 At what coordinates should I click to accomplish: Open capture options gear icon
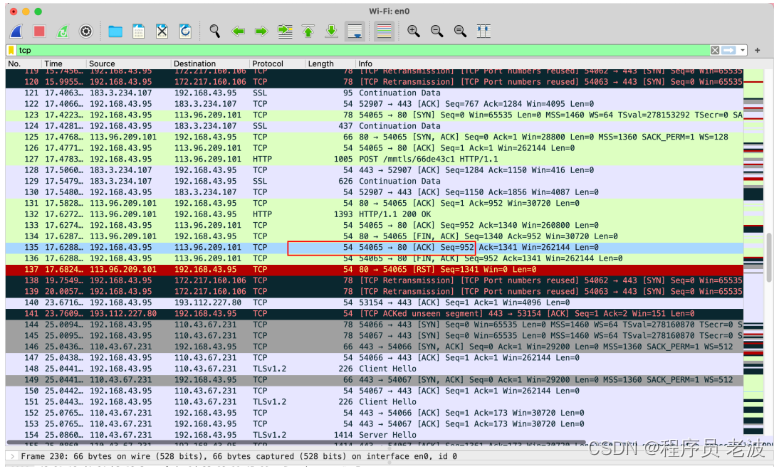pyautogui.click(x=86, y=31)
